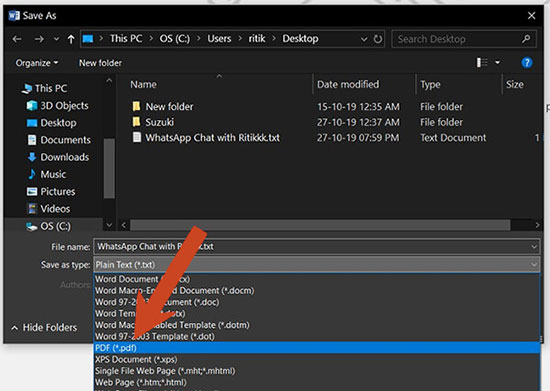The image size is (550, 391).
Task: Open Music in the sidebar
Action: [x=46, y=174]
